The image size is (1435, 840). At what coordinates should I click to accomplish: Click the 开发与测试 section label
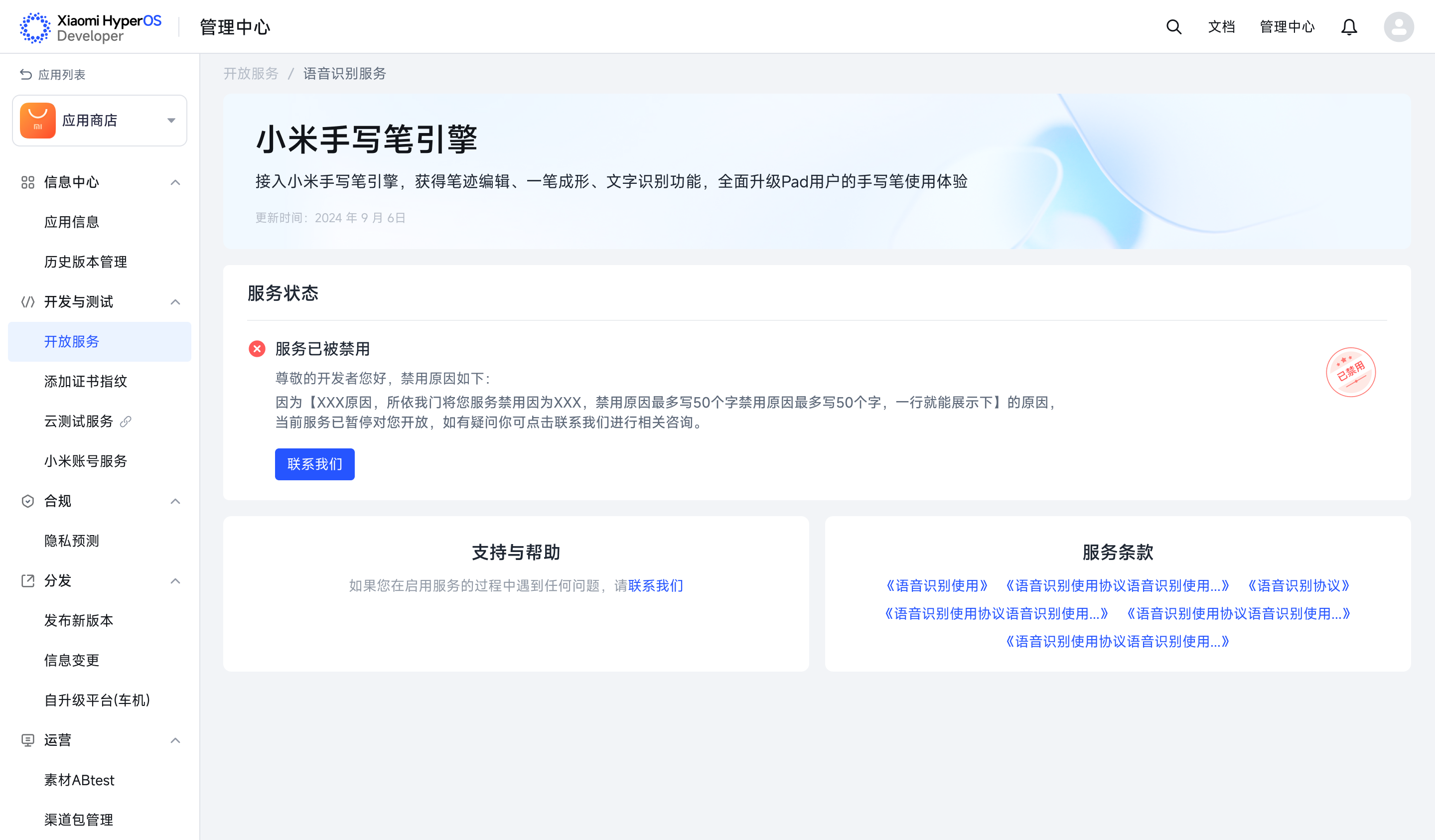[79, 302]
